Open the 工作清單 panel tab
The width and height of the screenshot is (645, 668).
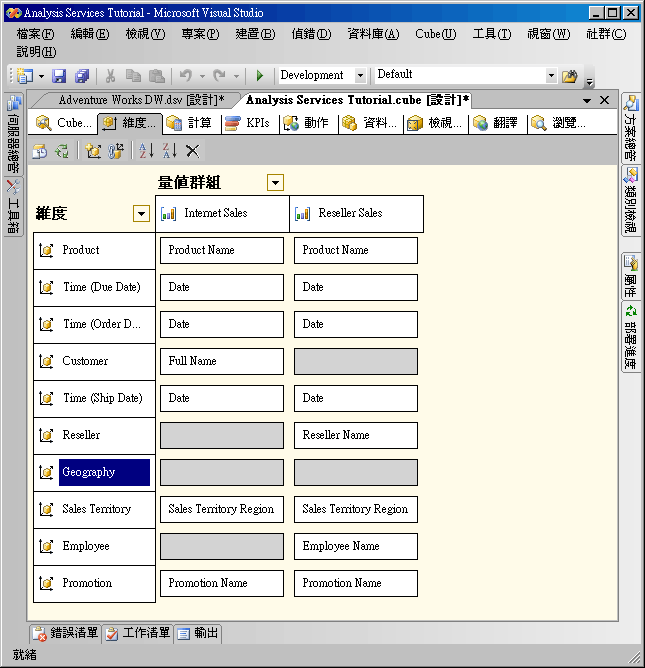138,633
